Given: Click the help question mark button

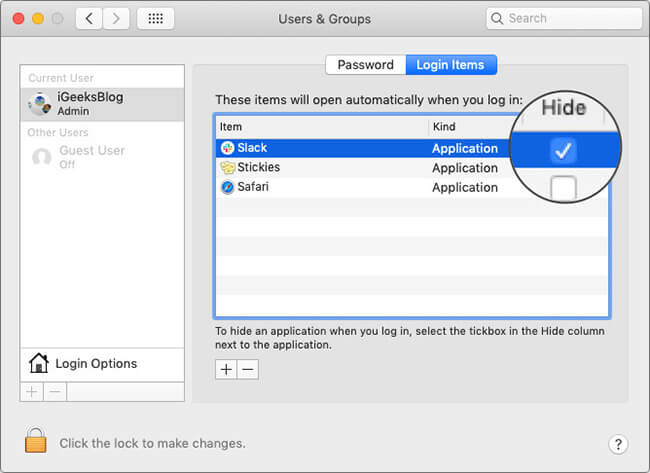Looking at the screenshot, I should pyautogui.click(x=617, y=443).
